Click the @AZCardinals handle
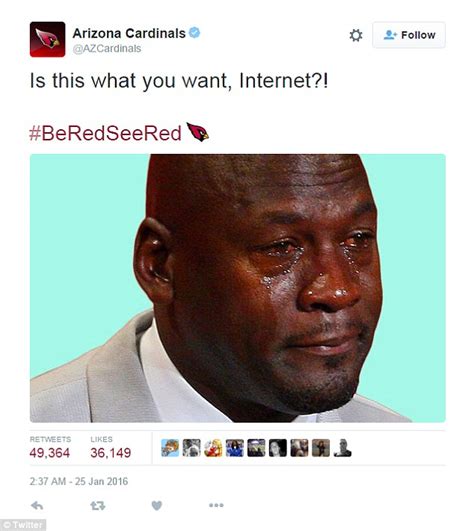 coord(107,49)
